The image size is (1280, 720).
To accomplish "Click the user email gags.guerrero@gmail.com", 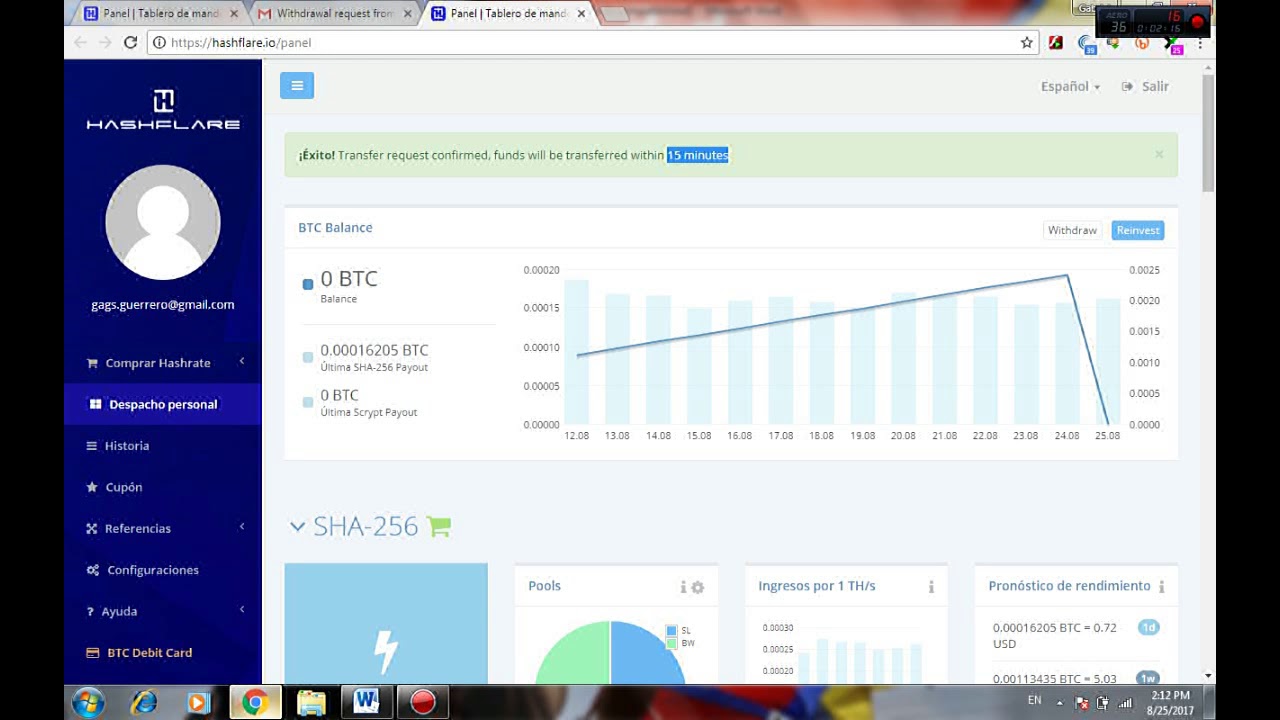I will 163,305.
